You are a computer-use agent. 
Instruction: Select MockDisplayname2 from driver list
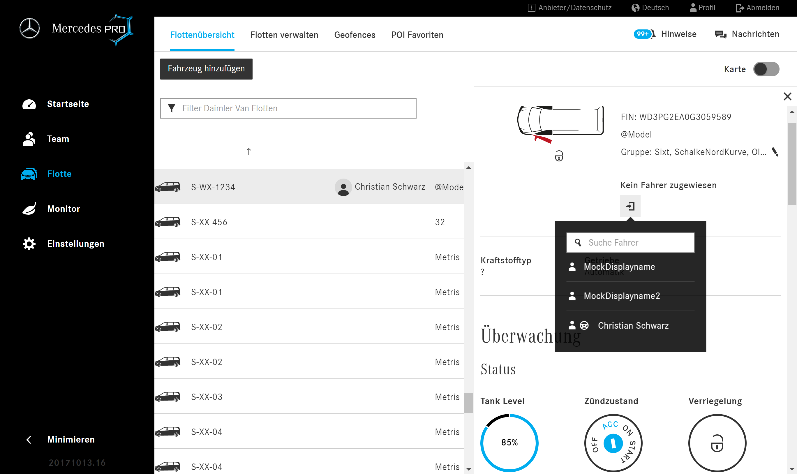click(x=622, y=296)
